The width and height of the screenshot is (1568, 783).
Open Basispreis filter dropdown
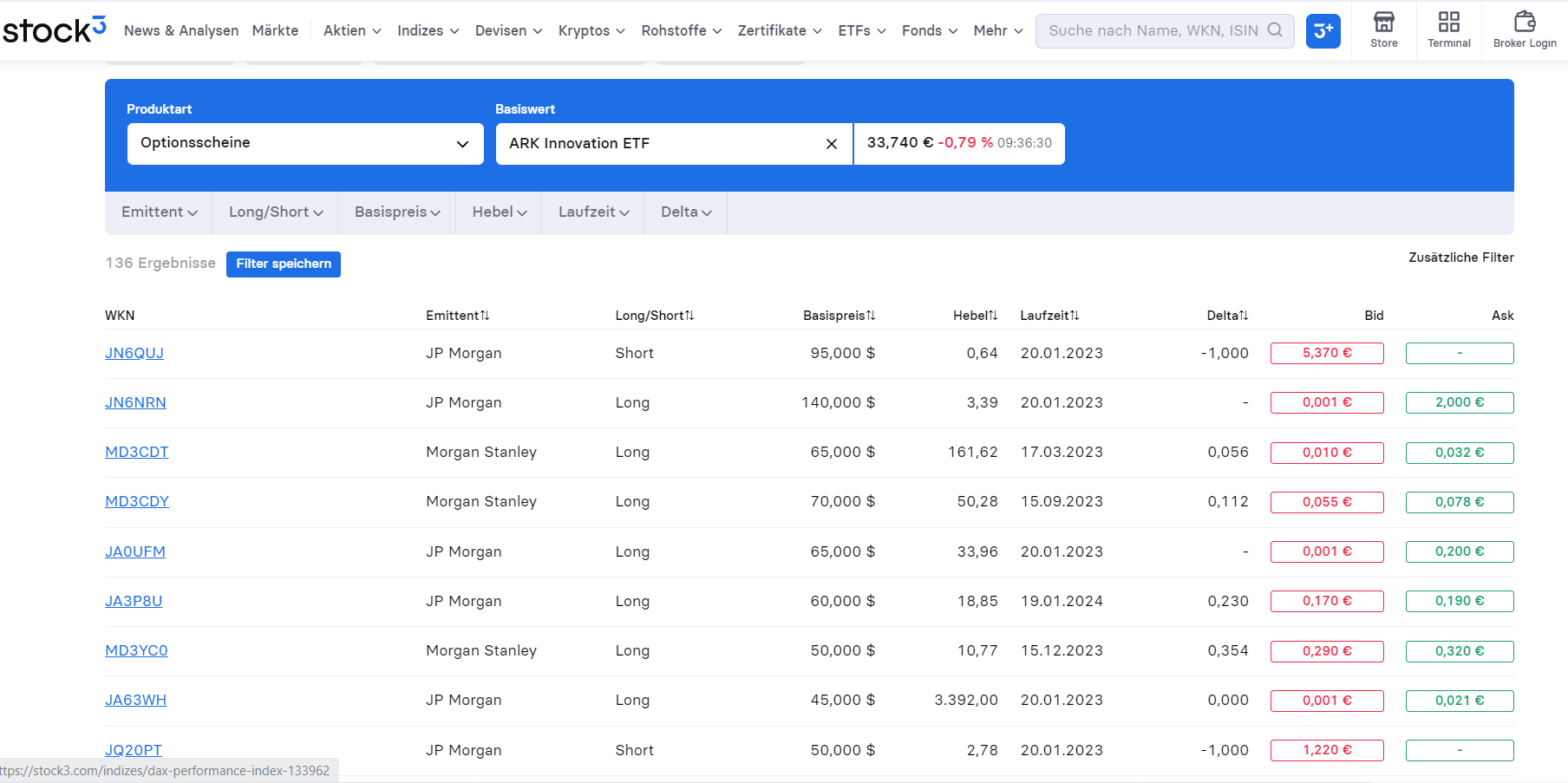397,212
